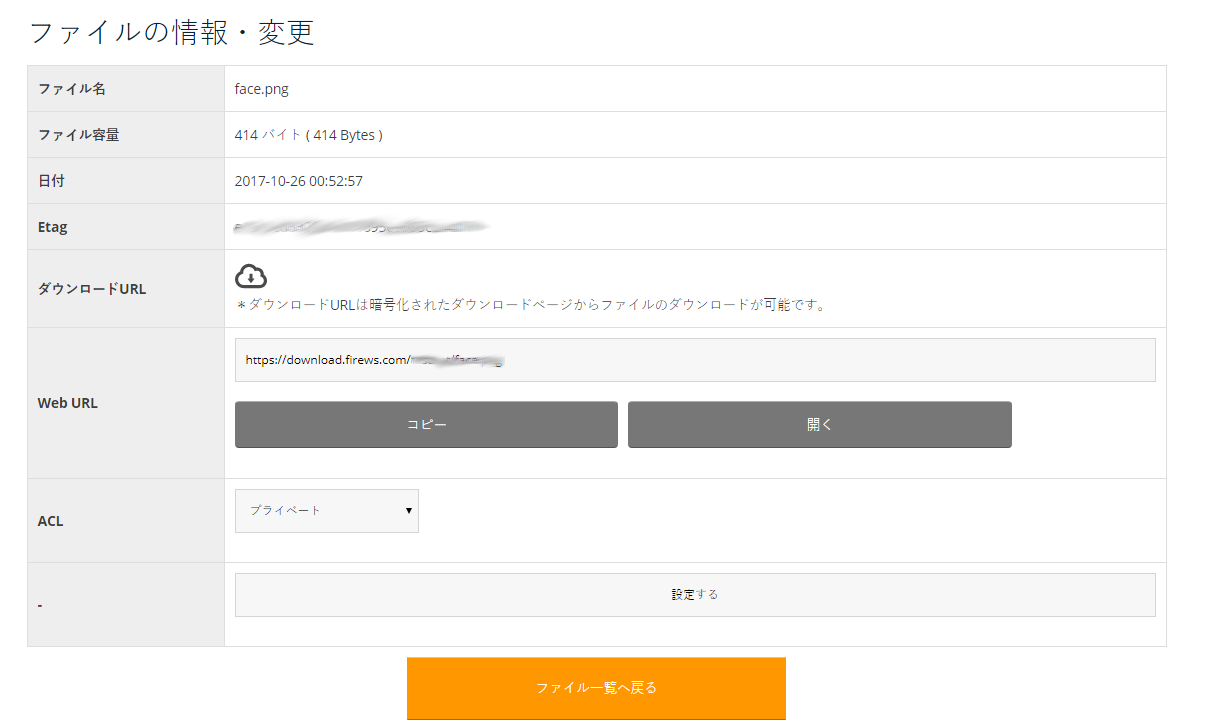The width and height of the screenshot is (1214, 722).
Task: Click the ファイル容量 row label
Action: click(x=78, y=135)
